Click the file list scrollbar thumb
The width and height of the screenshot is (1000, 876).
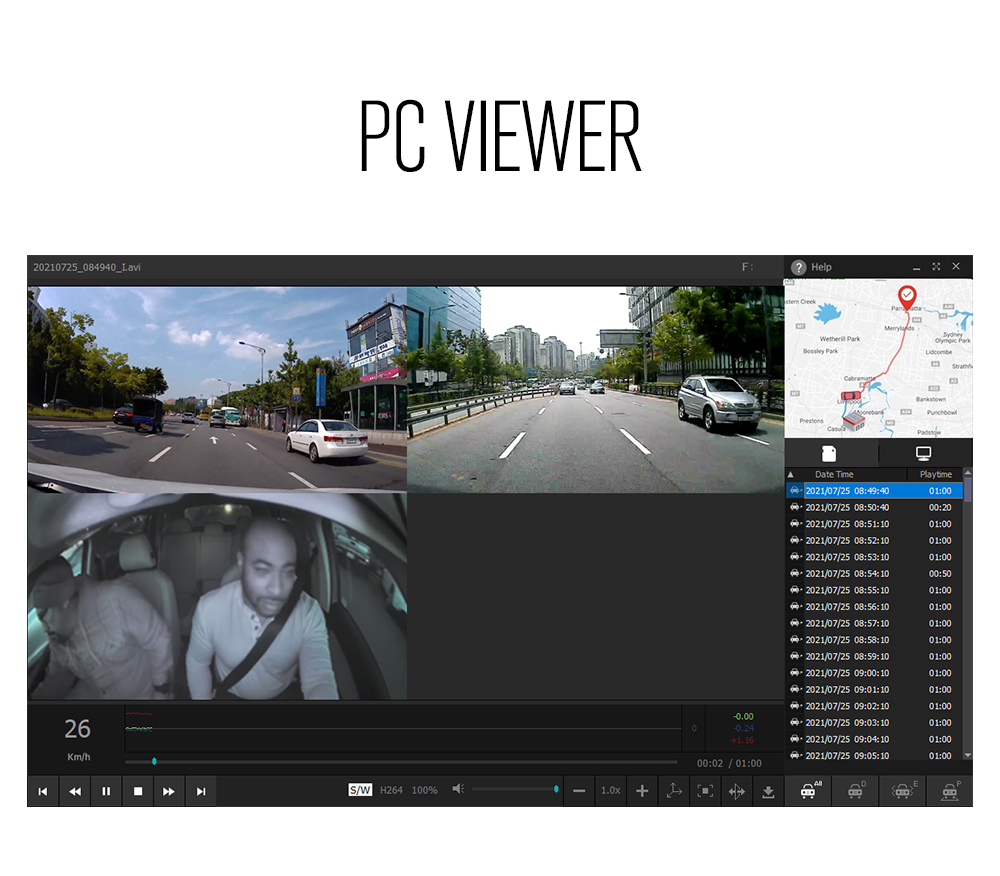coord(967,490)
